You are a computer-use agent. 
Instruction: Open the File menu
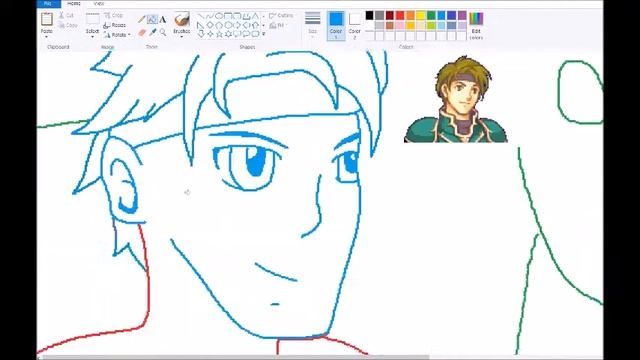pyautogui.click(x=49, y=3)
